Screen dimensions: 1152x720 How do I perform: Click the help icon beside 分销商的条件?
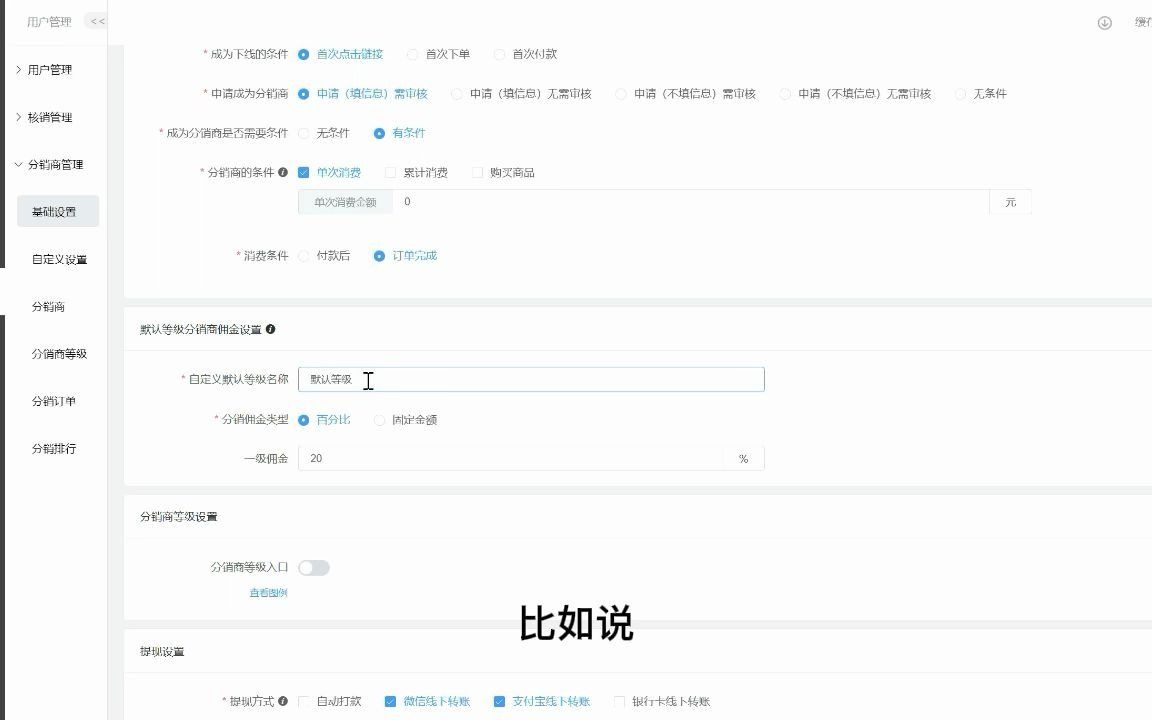(287, 171)
